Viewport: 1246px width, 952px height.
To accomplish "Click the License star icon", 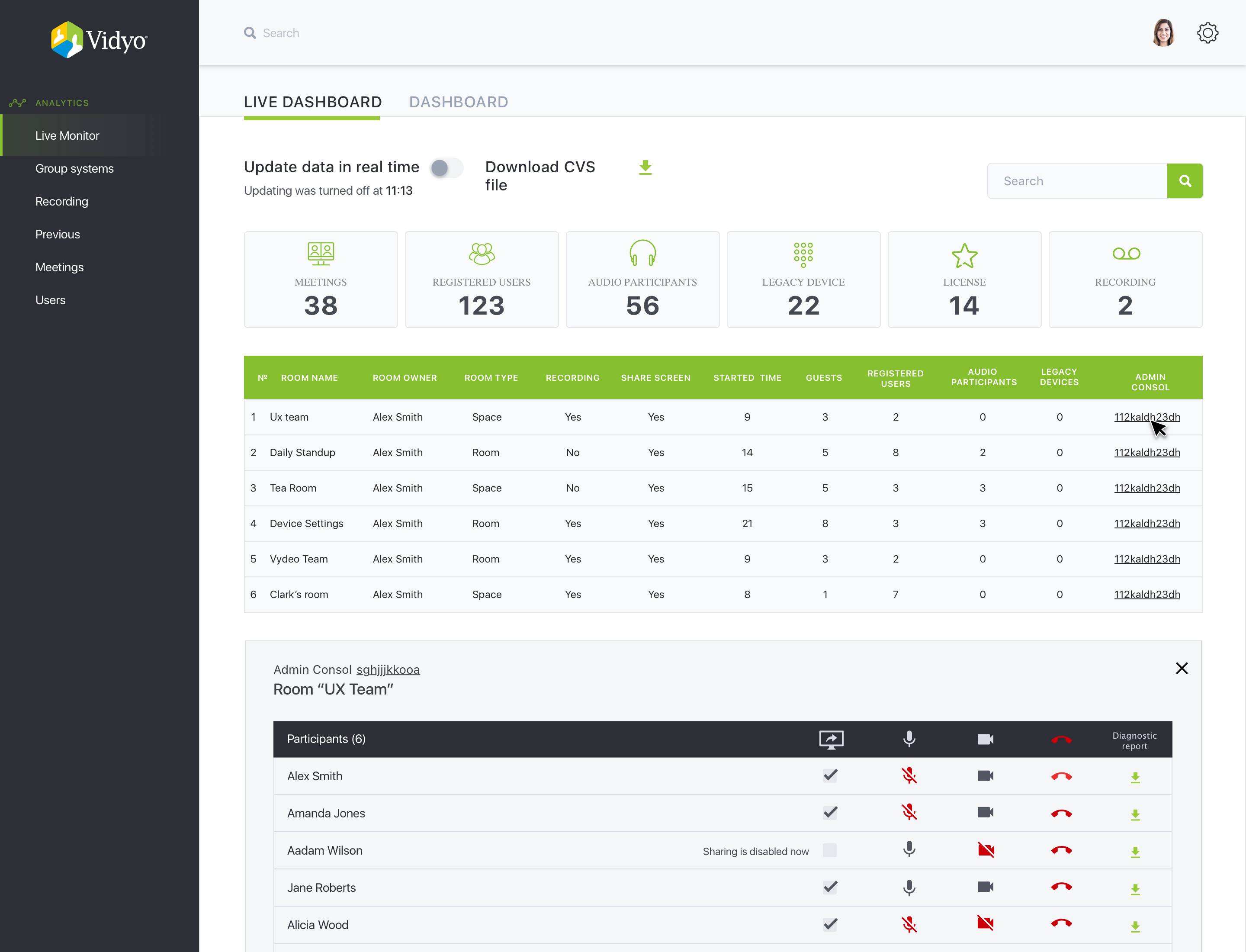I will click(964, 256).
